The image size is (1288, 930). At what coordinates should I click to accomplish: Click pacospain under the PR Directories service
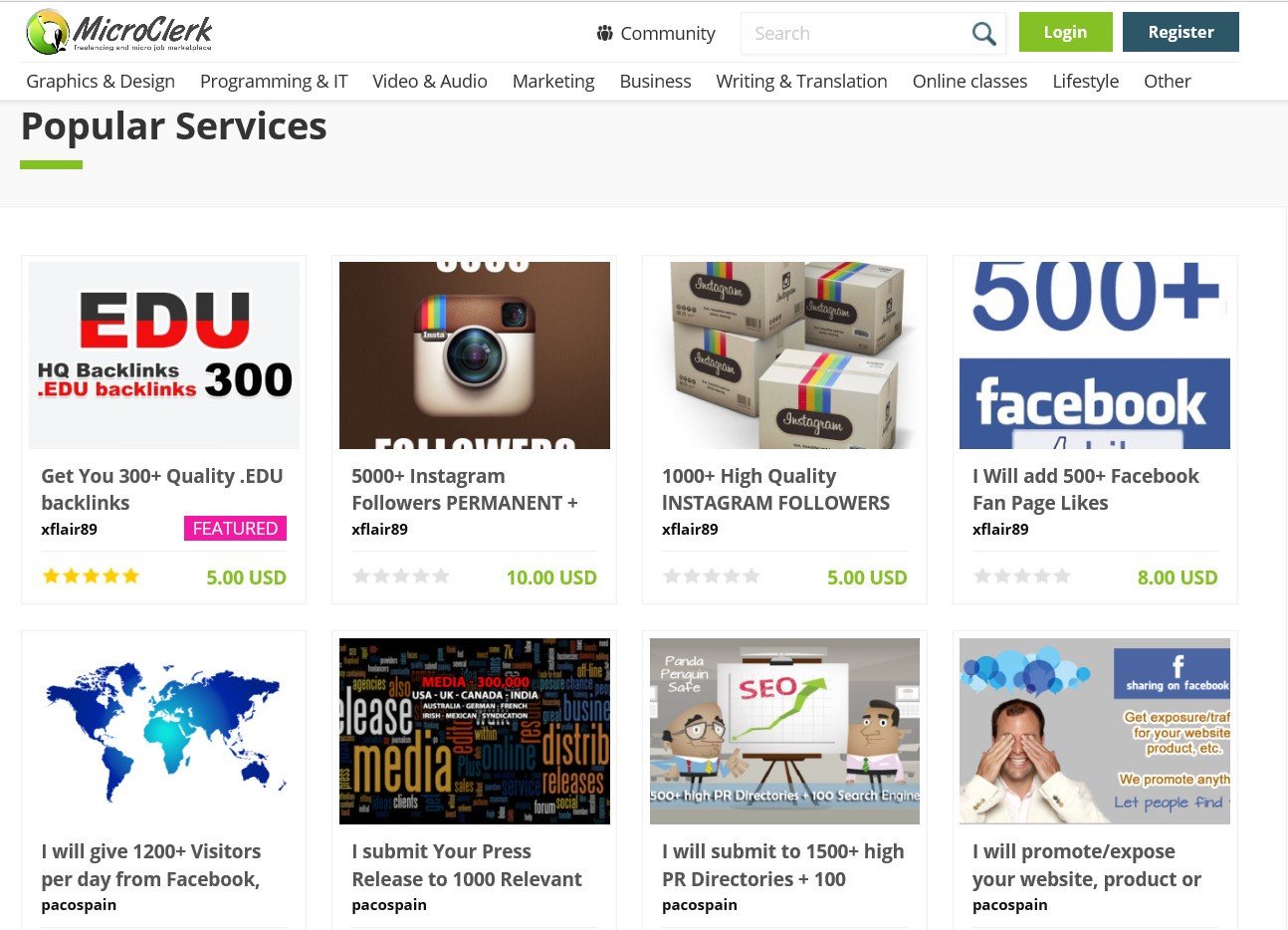click(x=700, y=904)
